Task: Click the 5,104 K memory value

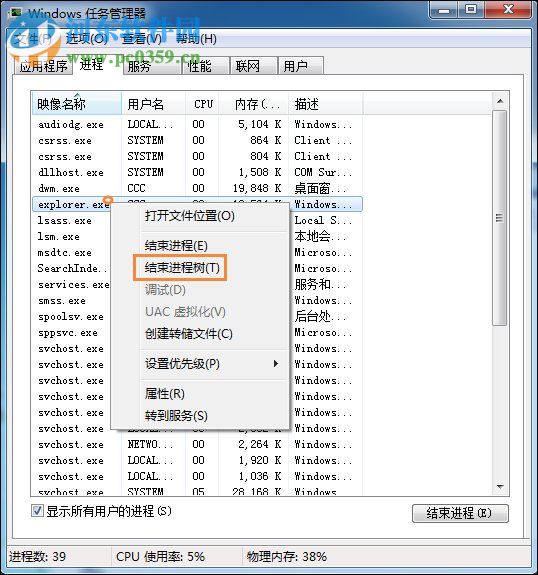Action: click(x=260, y=124)
